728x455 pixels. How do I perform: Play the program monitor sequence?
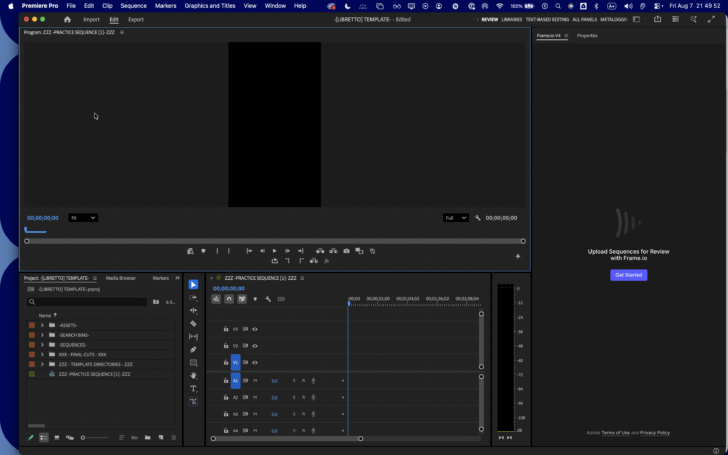pos(274,251)
